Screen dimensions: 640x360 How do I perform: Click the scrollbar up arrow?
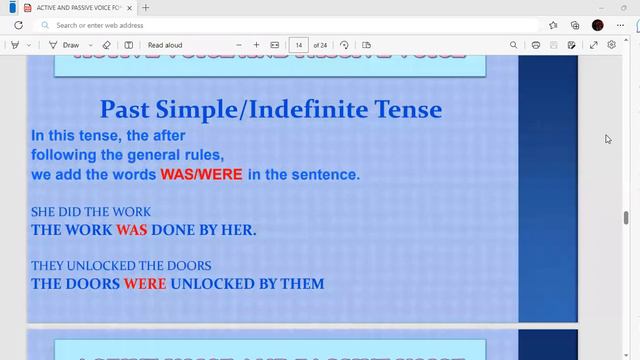coord(626,40)
